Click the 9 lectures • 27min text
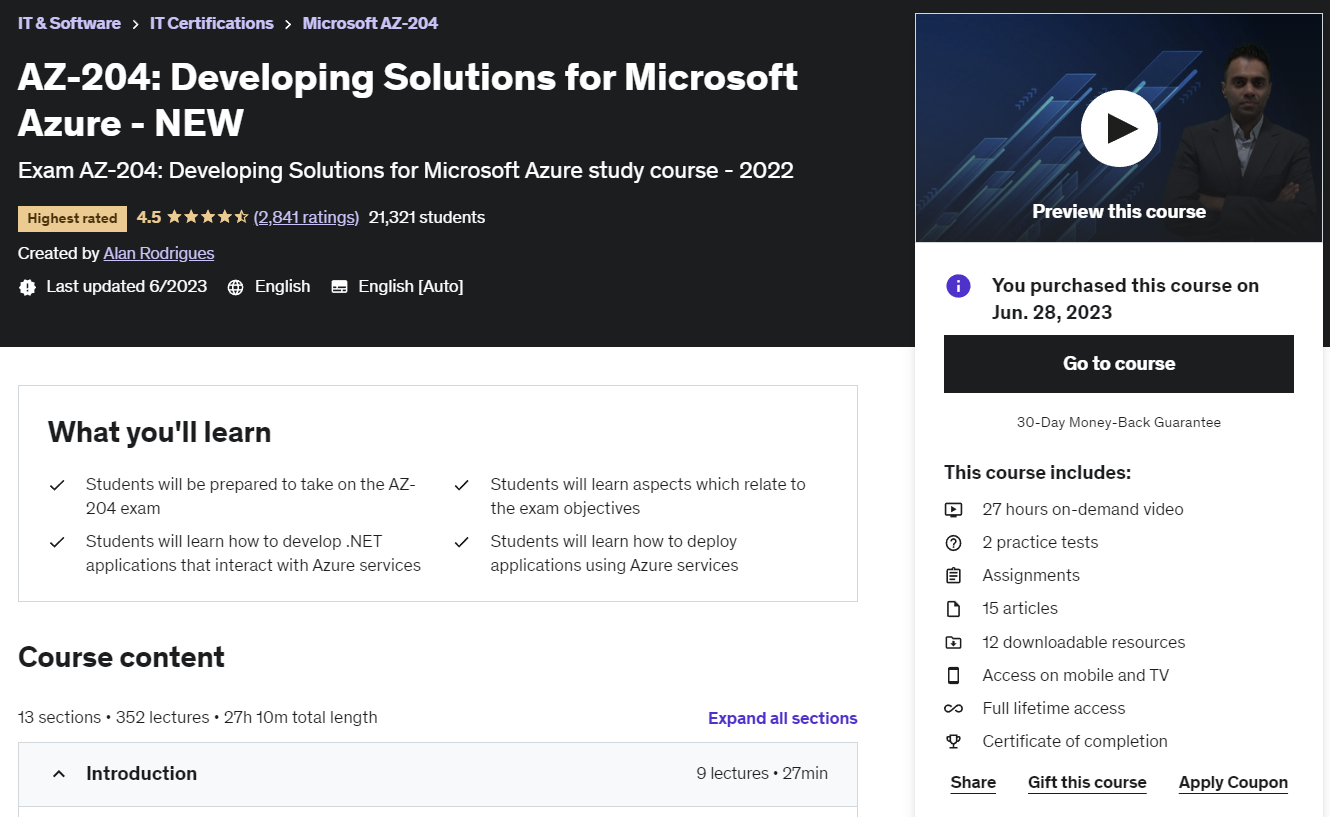 point(762,773)
